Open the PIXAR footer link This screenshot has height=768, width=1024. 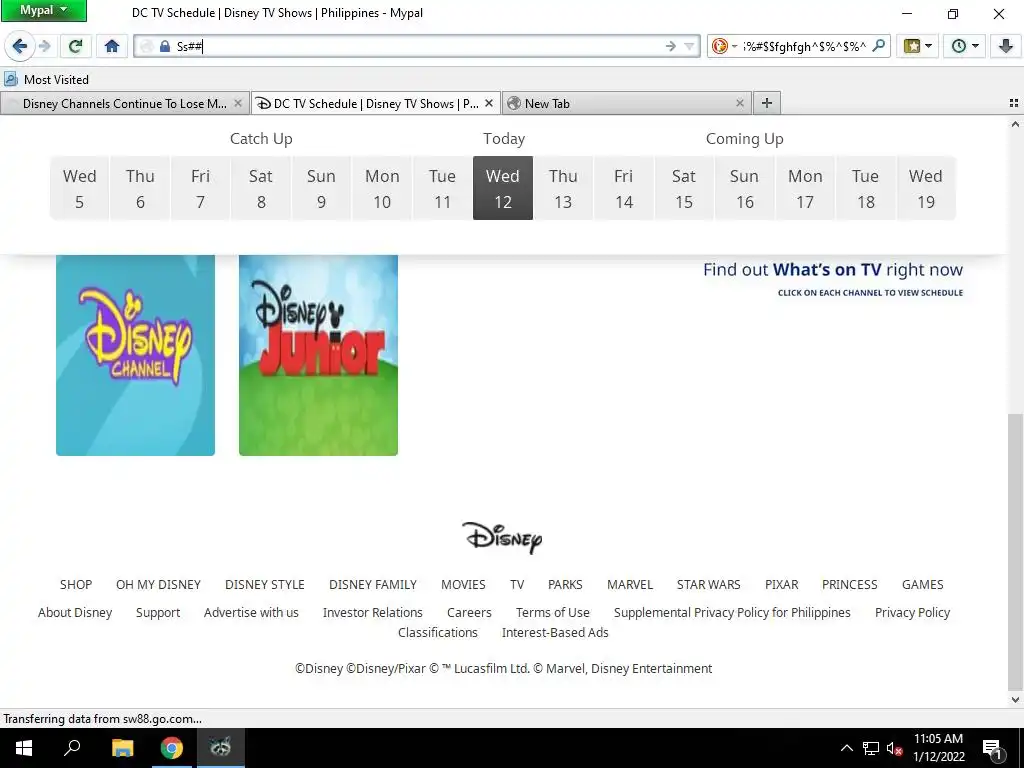coord(782,584)
